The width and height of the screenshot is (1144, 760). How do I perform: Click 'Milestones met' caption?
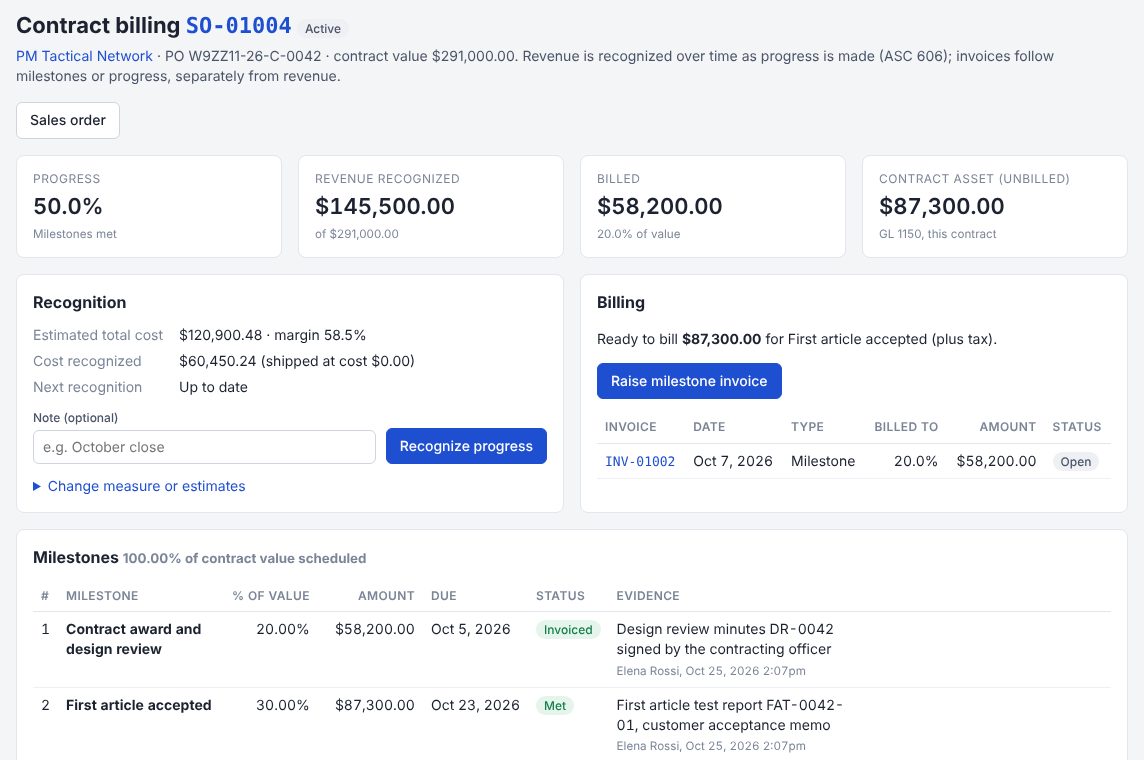tap(74, 234)
